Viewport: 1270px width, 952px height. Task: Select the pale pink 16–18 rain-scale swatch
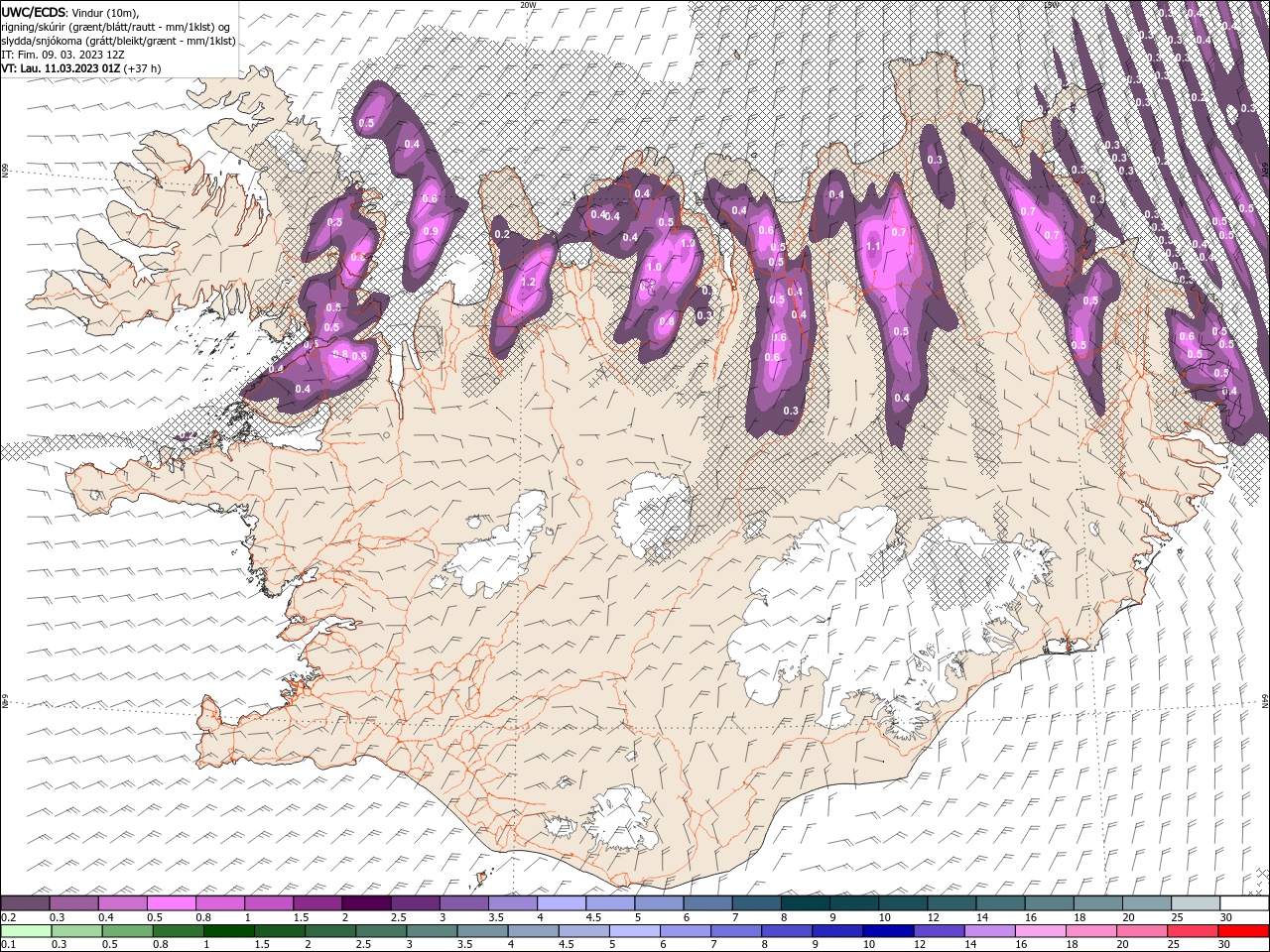click(x=1040, y=931)
